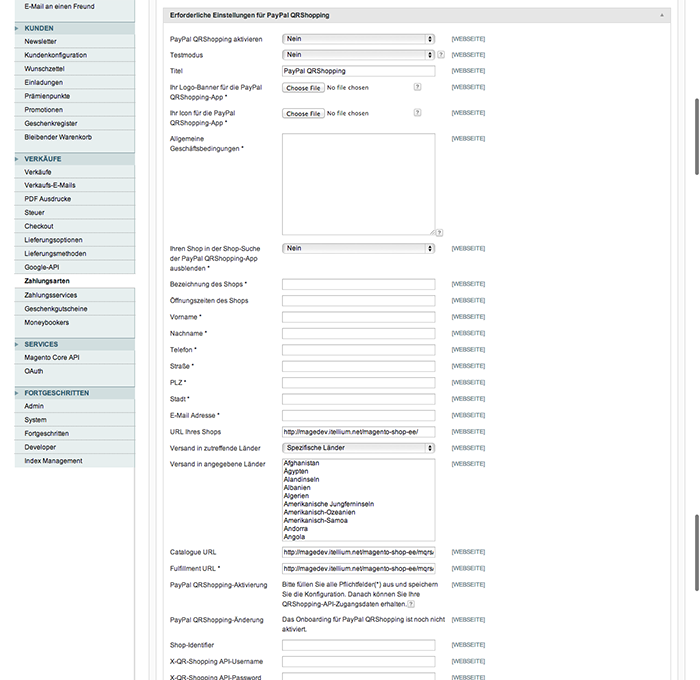Open Geschenkregister sidebar tab
This screenshot has height=680, width=700.
75,123
